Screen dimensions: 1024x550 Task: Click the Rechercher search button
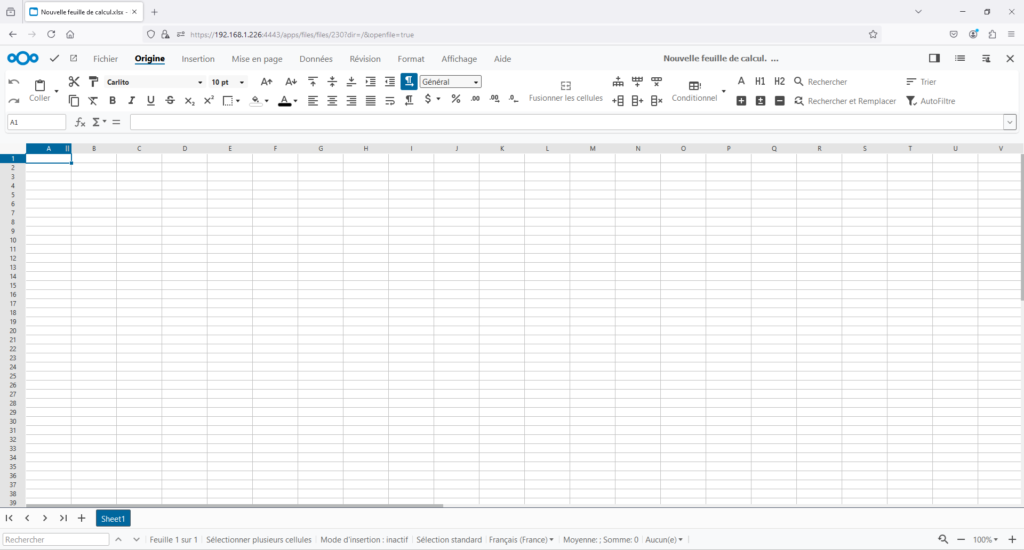pos(820,82)
